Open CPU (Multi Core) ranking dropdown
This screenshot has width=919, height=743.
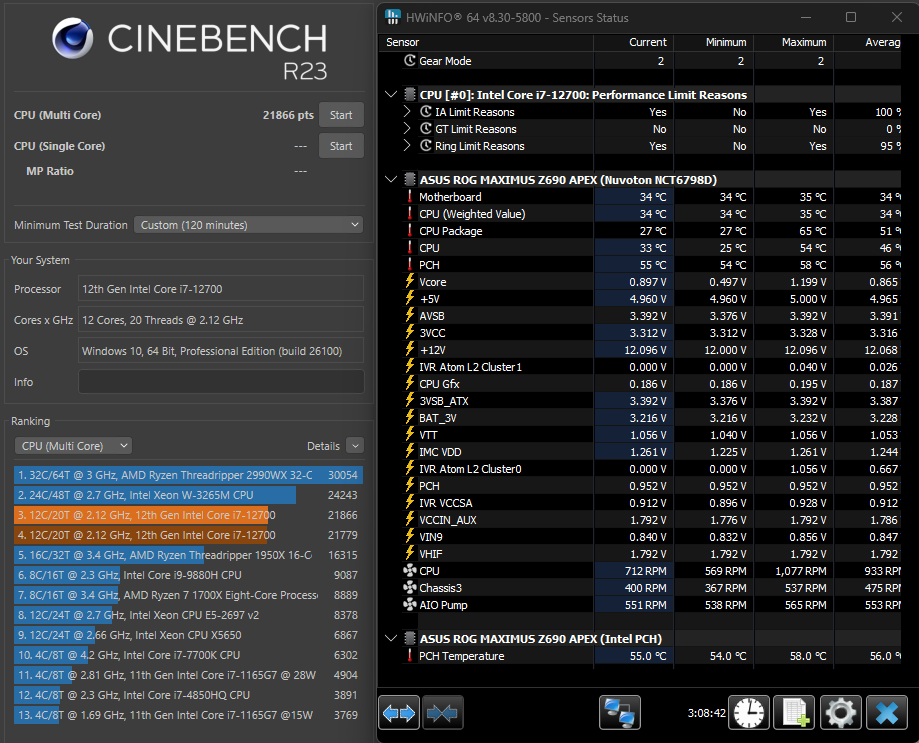(73, 446)
